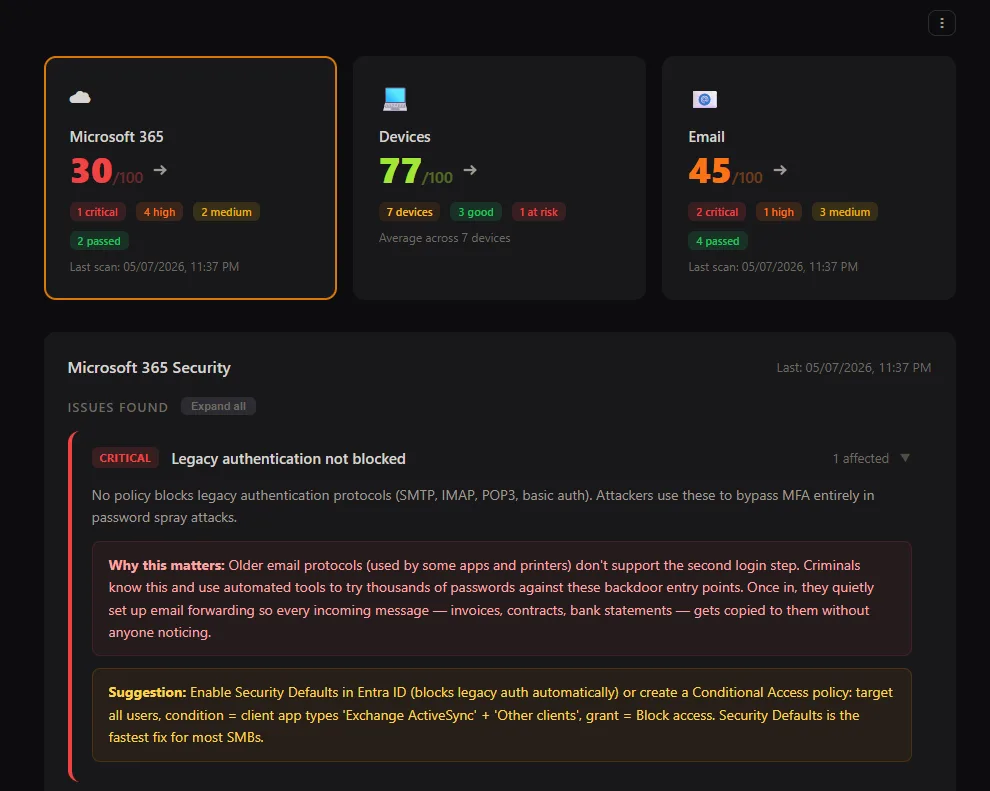Viewport: 990px width, 791px height.
Task: Click the Email score 45
Action: pyautogui.click(x=710, y=170)
